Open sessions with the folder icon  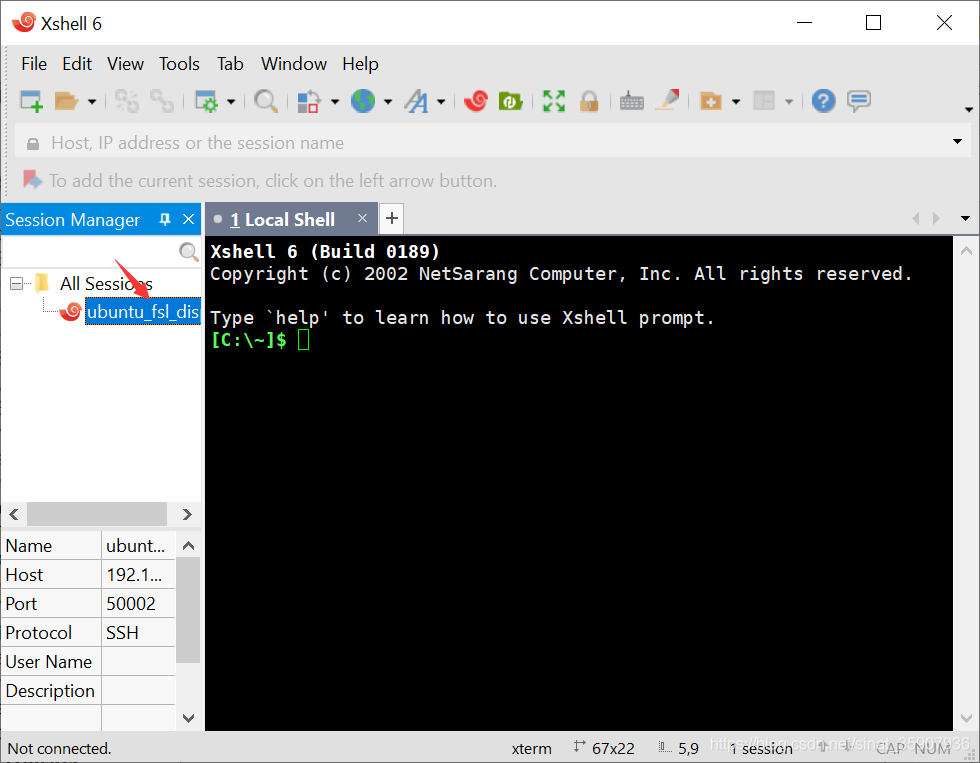point(66,101)
